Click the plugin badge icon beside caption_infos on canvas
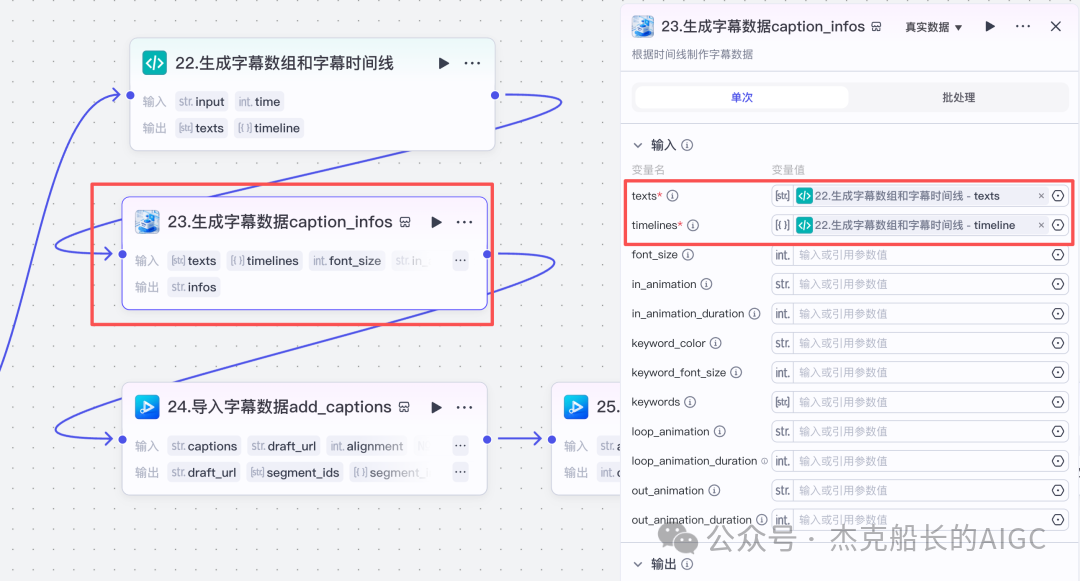The image size is (1080, 581). click(405, 222)
